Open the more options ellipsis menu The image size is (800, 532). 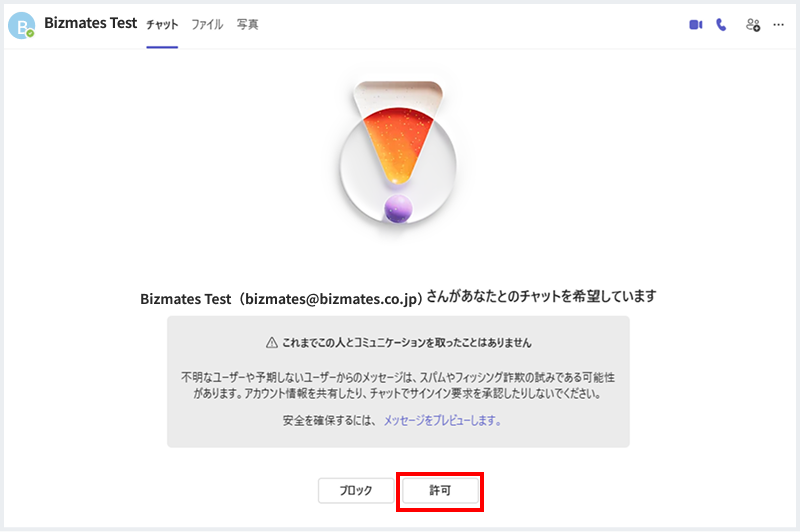[x=778, y=24]
